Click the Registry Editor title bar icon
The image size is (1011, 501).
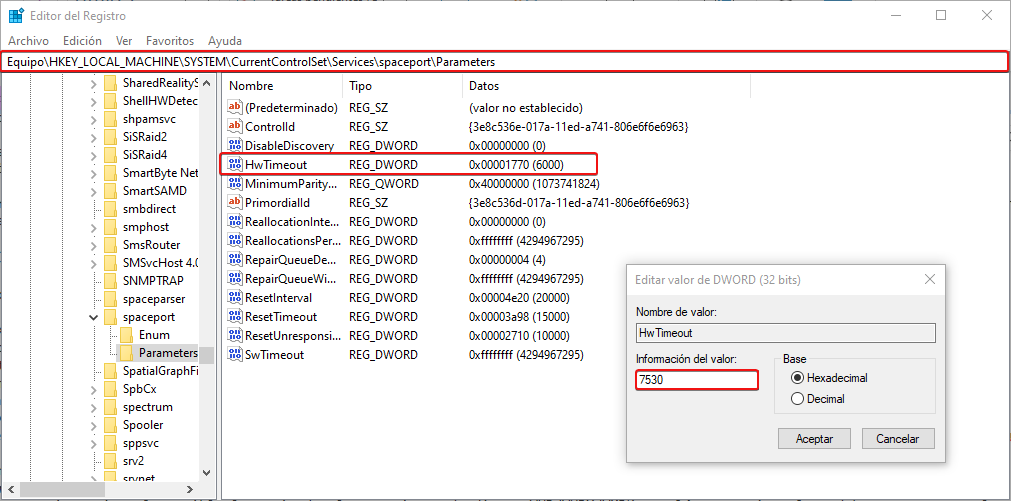[x=17, y=15]
